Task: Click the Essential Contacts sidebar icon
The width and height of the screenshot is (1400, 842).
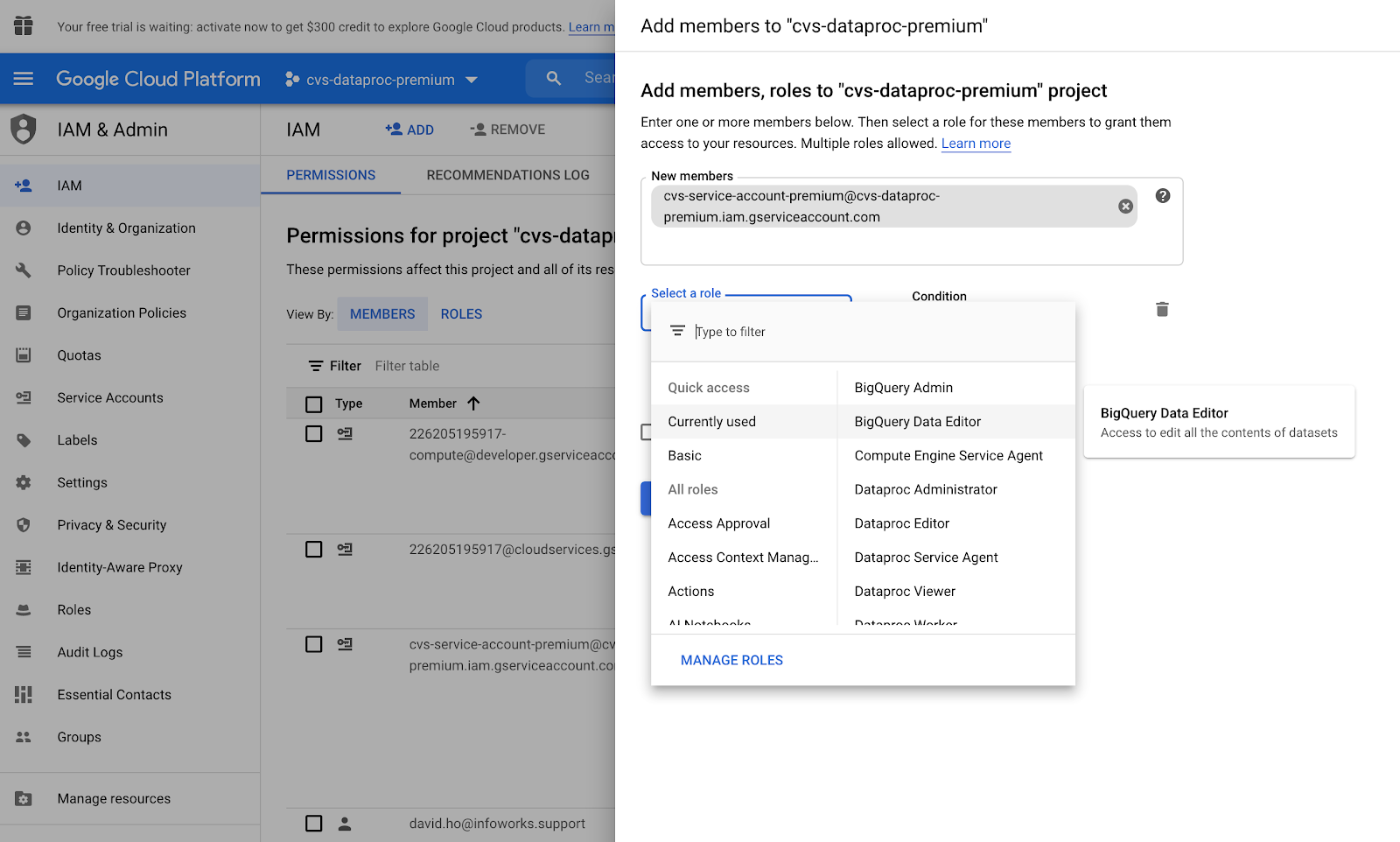Action: pos(24,695)
